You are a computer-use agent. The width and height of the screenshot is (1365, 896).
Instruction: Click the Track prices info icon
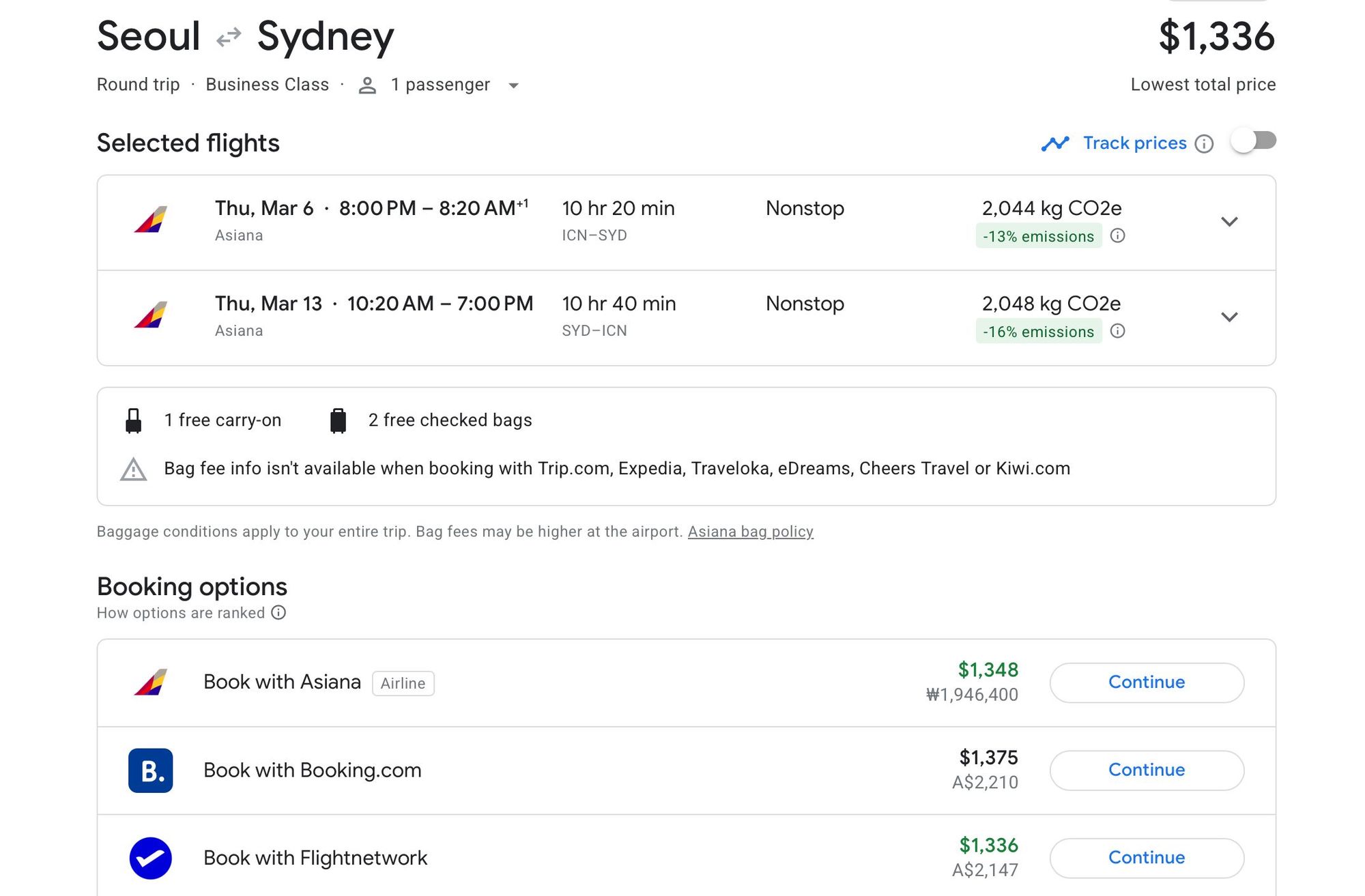pyautogui.click(x=1204, y=144)
